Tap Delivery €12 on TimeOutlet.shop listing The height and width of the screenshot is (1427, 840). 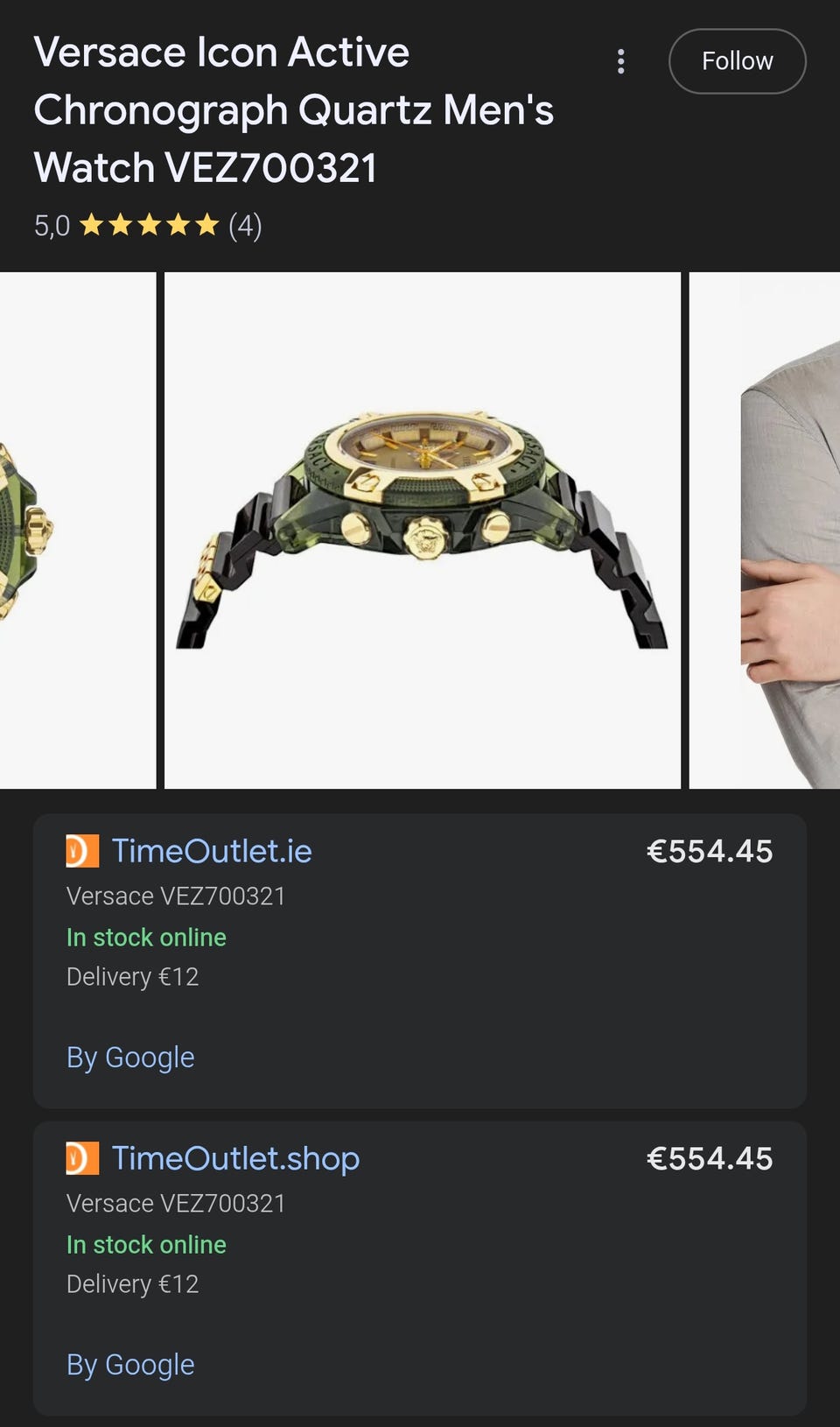pyautogui.click(x=133, y=1284)
